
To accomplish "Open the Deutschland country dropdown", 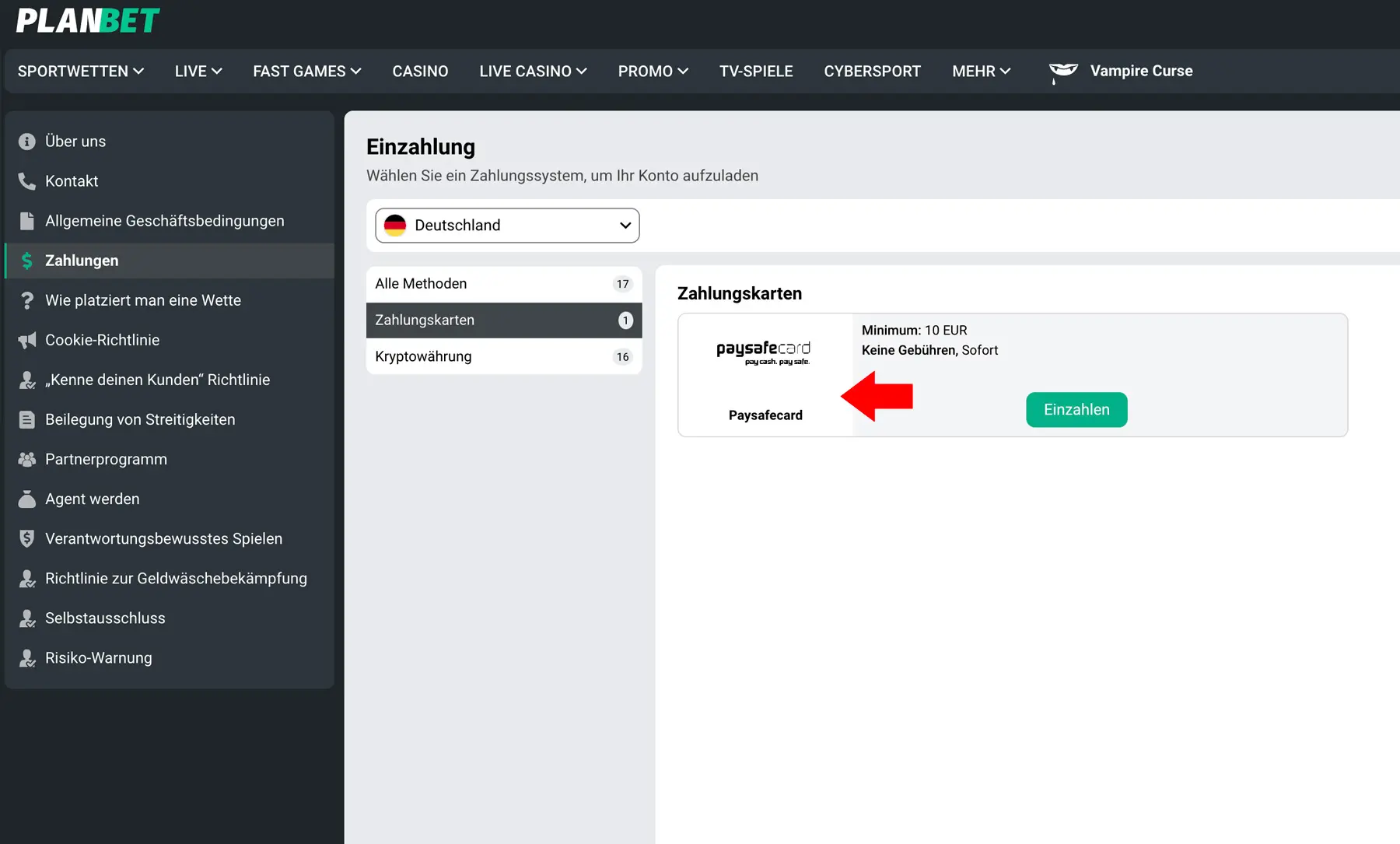I will [506, 225].
